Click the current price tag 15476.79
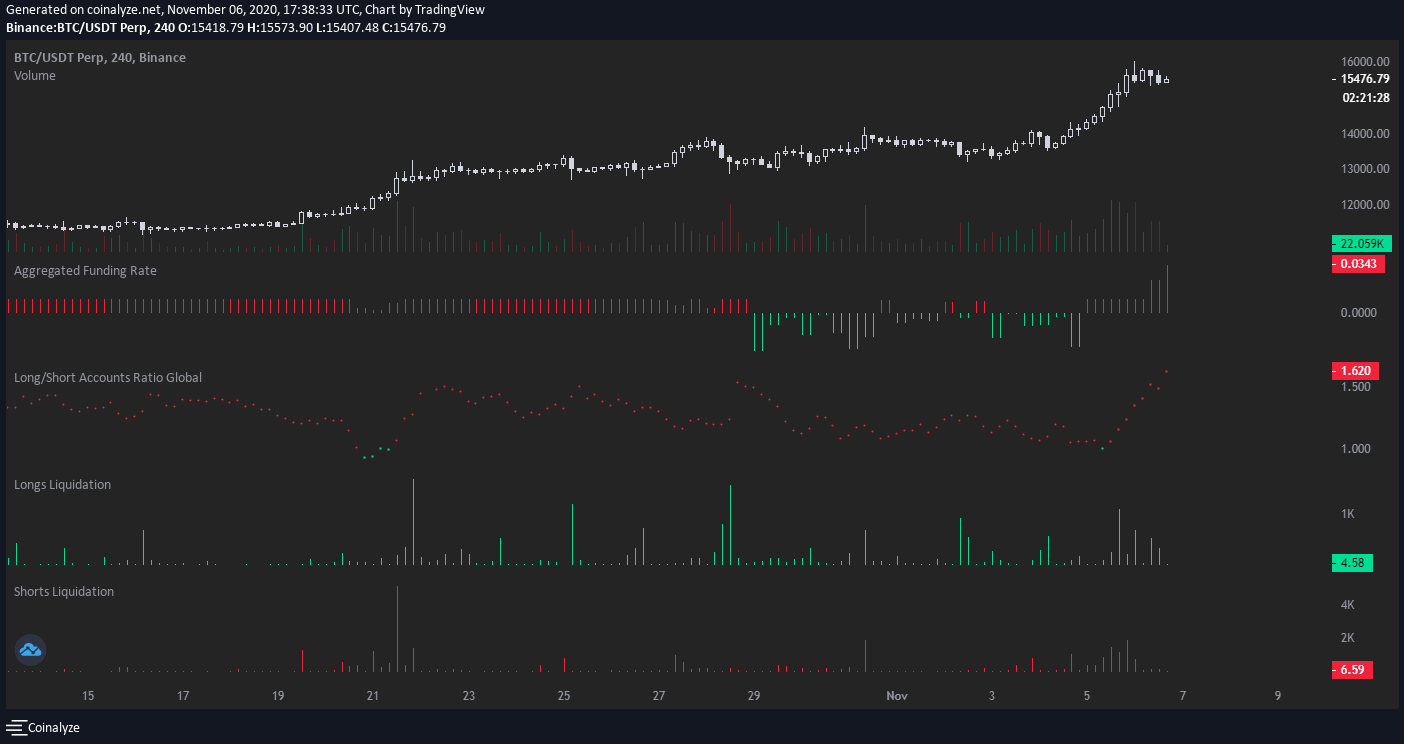The image size is (1404, 744). point(1365,78)
